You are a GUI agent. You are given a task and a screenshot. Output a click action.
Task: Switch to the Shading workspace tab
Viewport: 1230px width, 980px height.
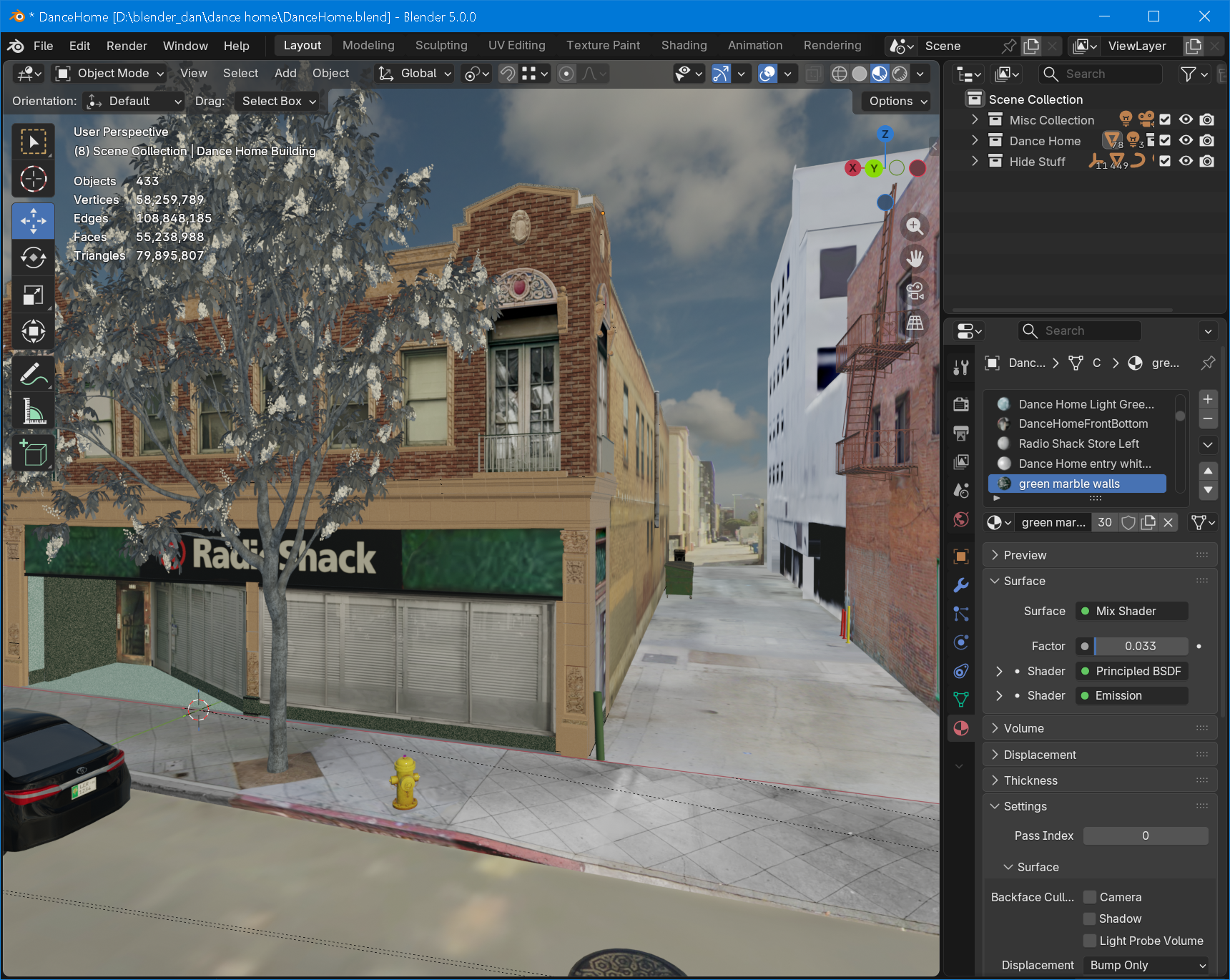[684, 46]
